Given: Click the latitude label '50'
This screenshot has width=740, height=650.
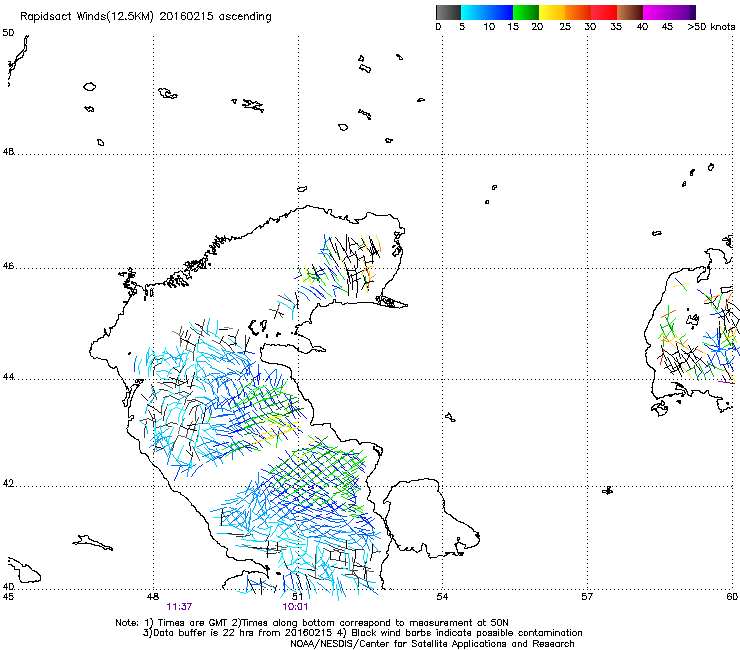Looking at the screenshot, I should point(8,33).
